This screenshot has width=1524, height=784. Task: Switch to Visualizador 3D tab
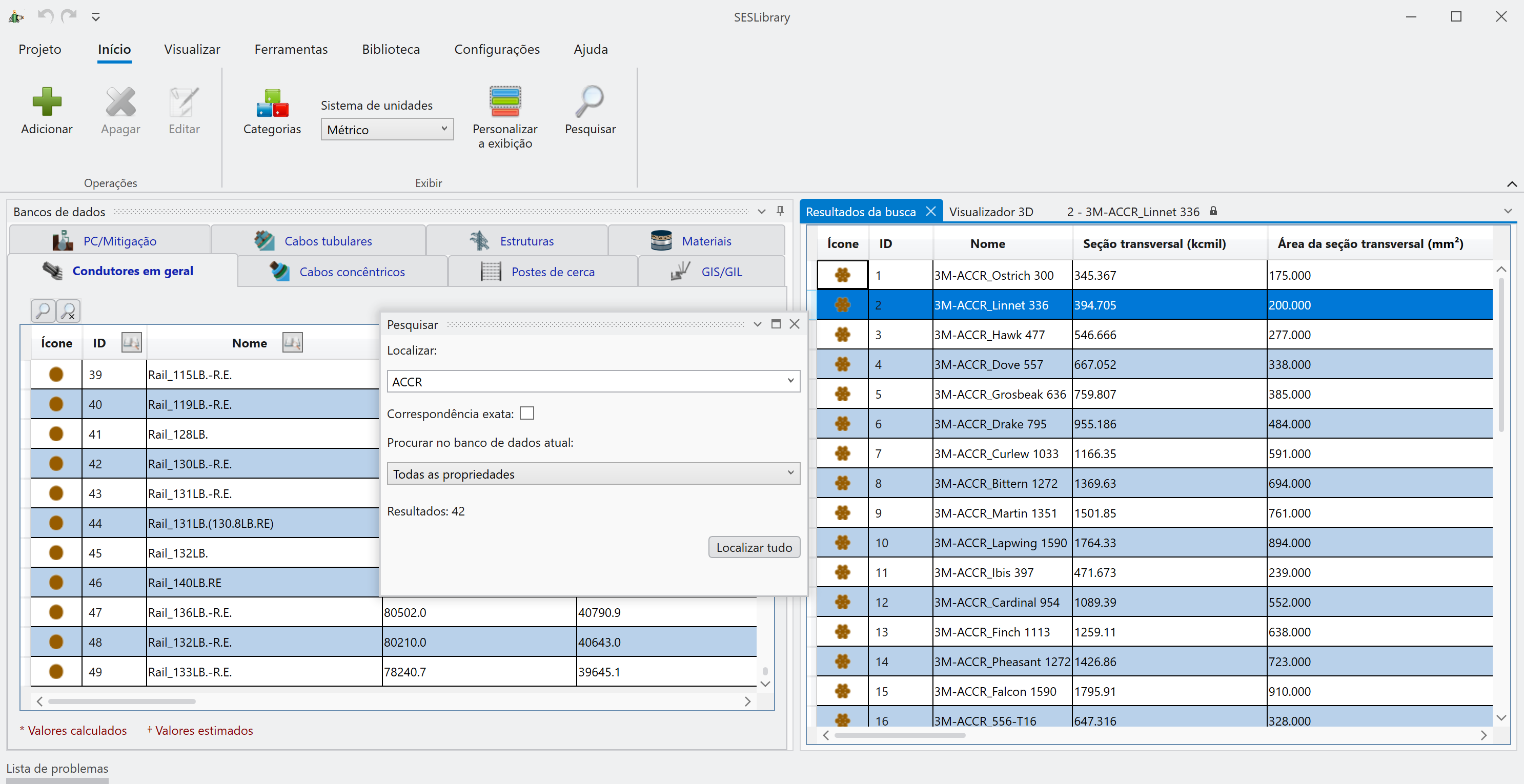coord(991,212)
